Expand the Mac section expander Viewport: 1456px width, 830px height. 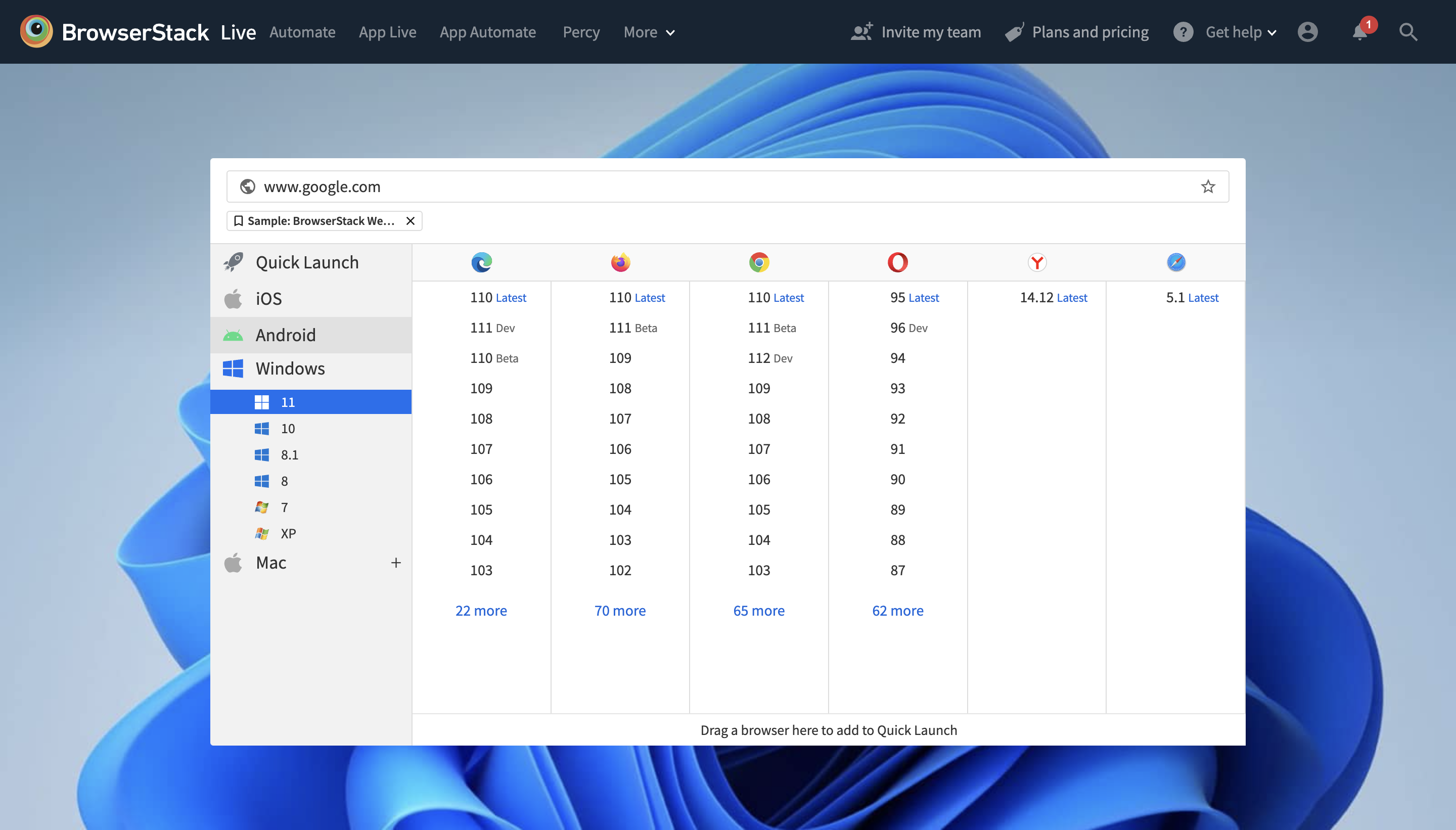[396, 562]
